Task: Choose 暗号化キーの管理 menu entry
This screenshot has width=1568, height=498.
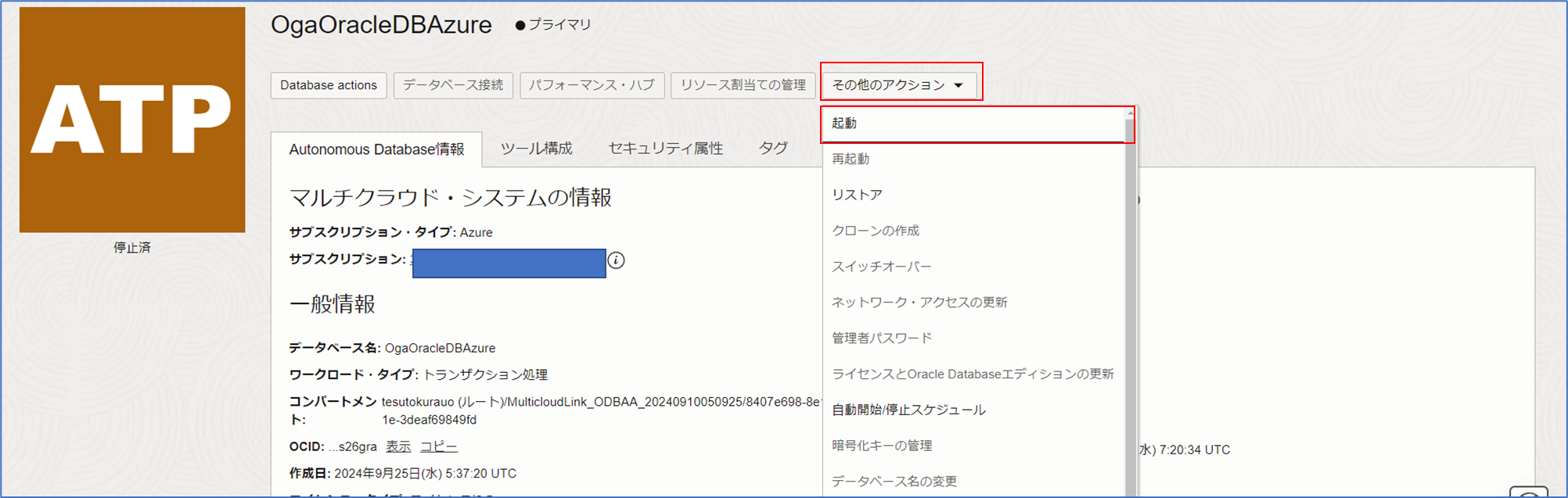Action: pyautogui.click(x=974, y=446)
